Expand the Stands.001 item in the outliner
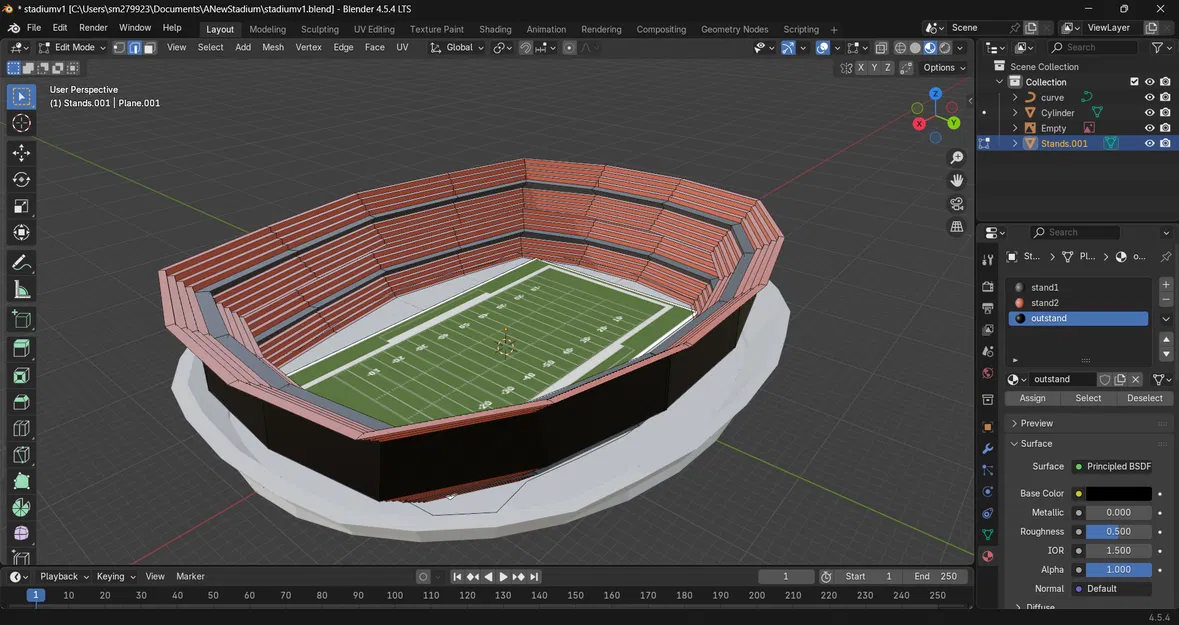This screenshot has width=1179, height=625. 1015,143
